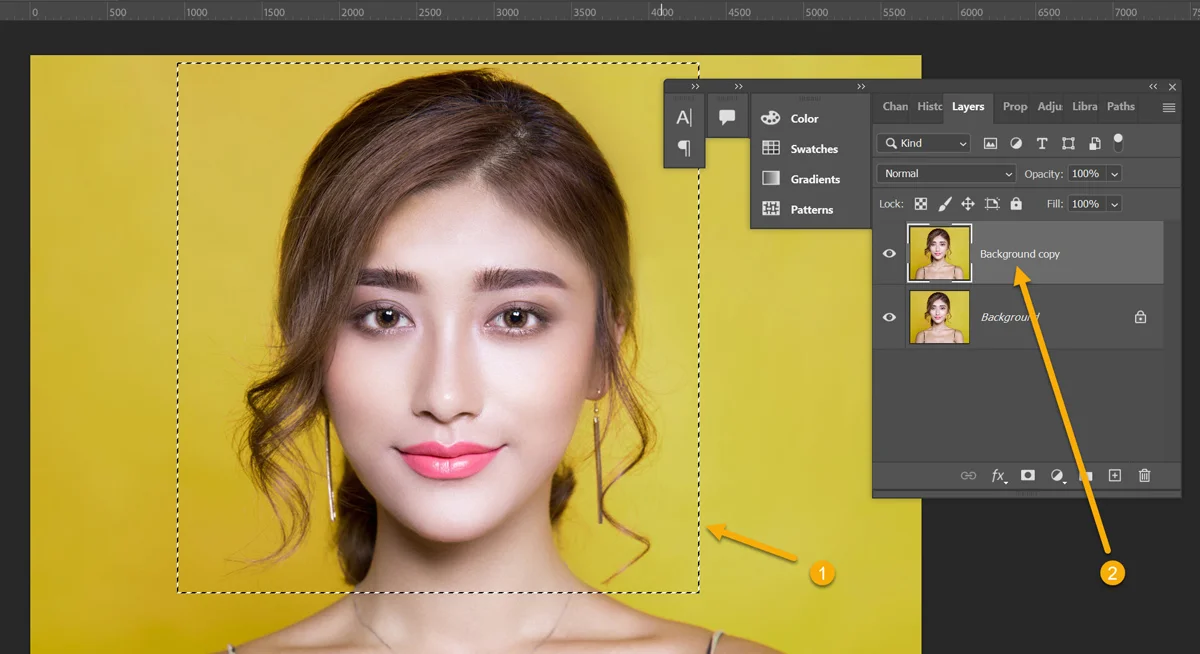This screenshot has height=654, width=1200.
Task: Toggle lock transparent pixels
Action: coord(920,204)
